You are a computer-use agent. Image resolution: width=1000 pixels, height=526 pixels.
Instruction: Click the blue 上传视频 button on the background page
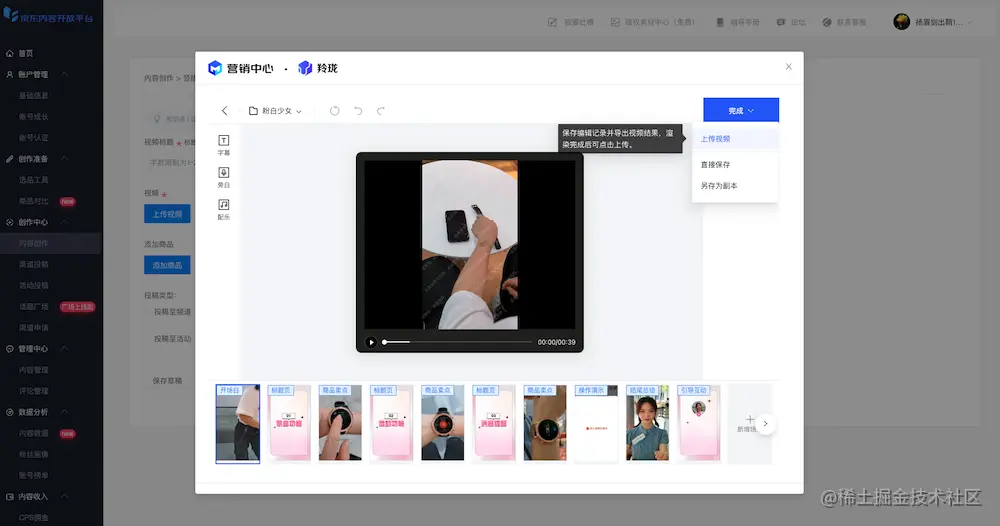(x=167, y=214)
